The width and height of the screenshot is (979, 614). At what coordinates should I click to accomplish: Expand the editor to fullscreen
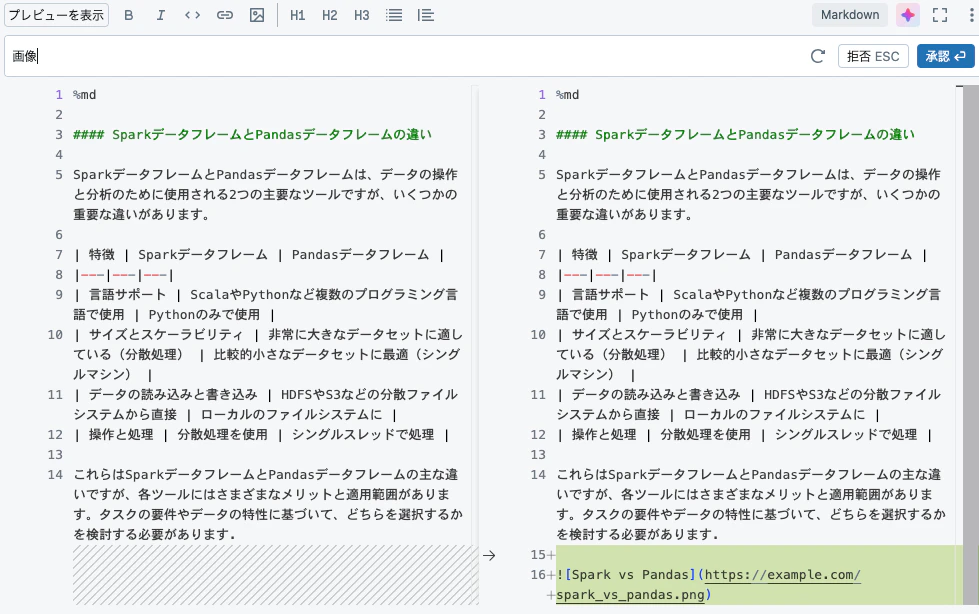coord(940,15)
